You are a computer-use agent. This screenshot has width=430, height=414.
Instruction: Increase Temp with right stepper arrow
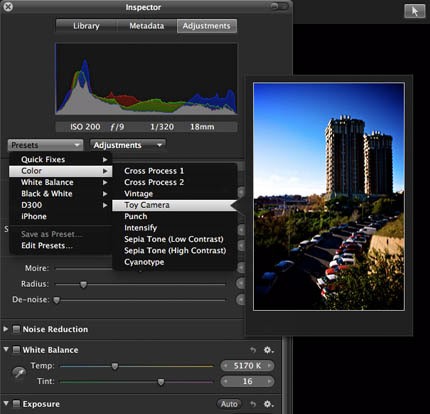click(x=269, y=366)
